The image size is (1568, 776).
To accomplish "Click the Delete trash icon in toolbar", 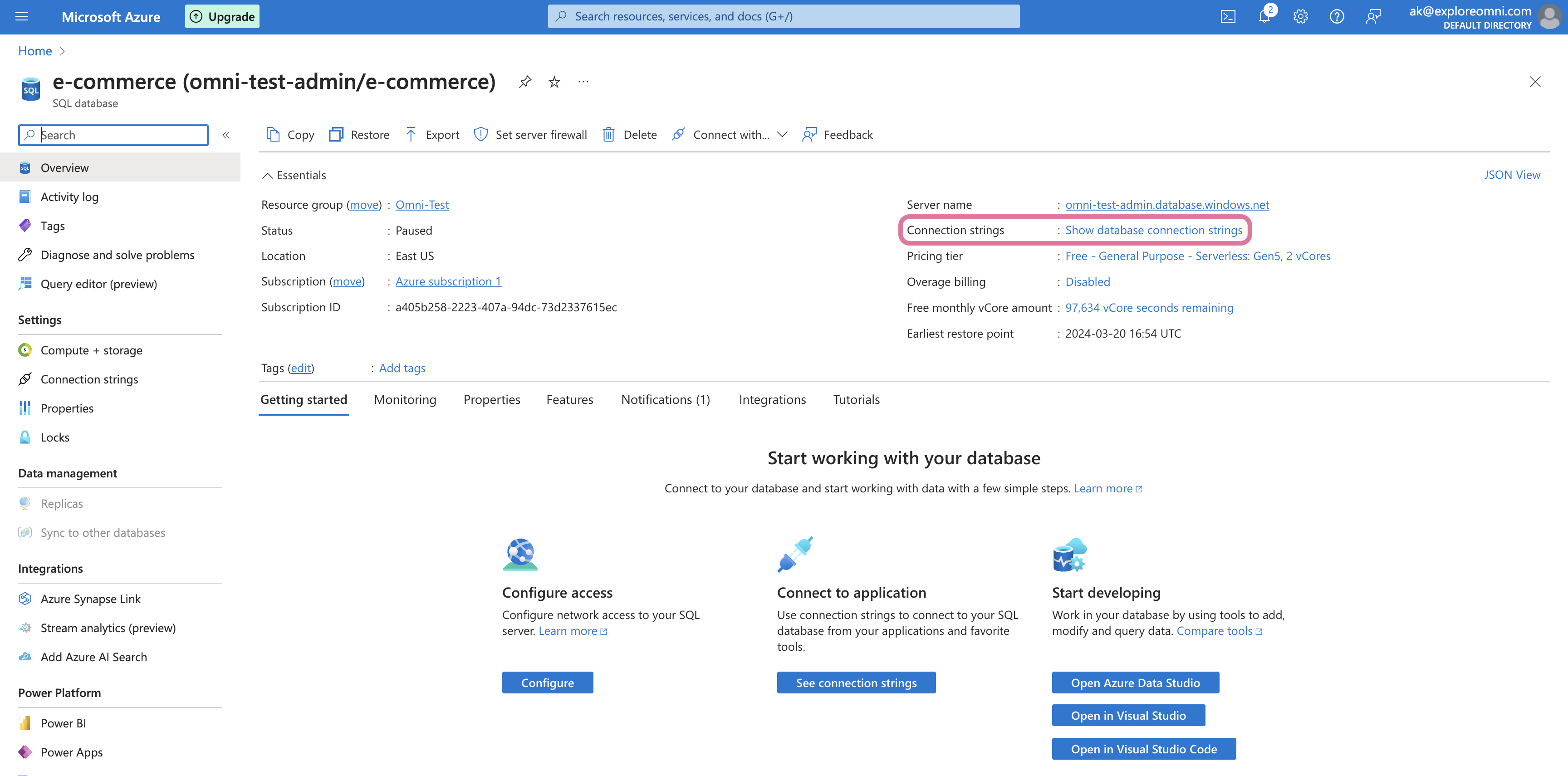I will tap(608, 134).
